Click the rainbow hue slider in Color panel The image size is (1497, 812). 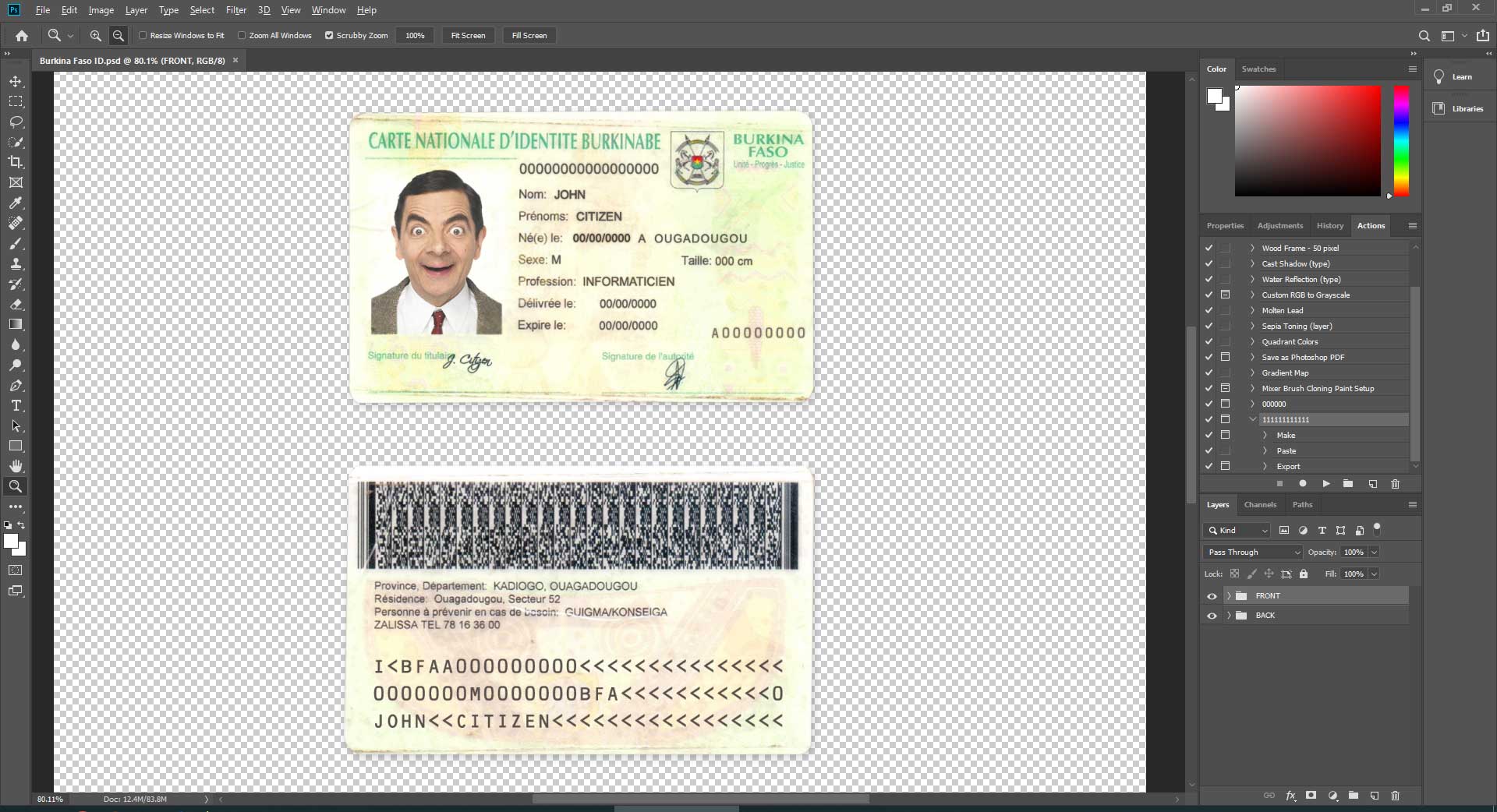(1401, 140)
